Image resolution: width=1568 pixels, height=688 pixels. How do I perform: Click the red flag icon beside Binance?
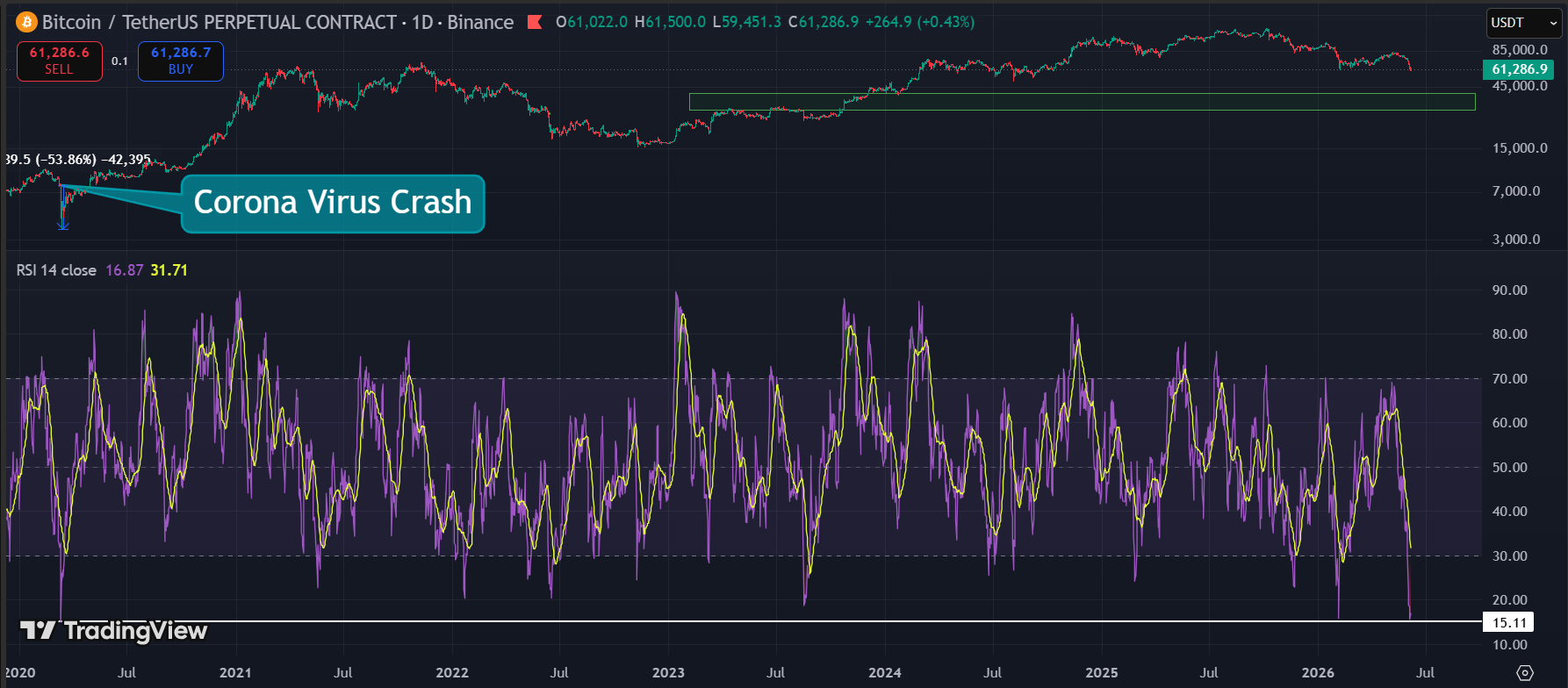(534, 22)
